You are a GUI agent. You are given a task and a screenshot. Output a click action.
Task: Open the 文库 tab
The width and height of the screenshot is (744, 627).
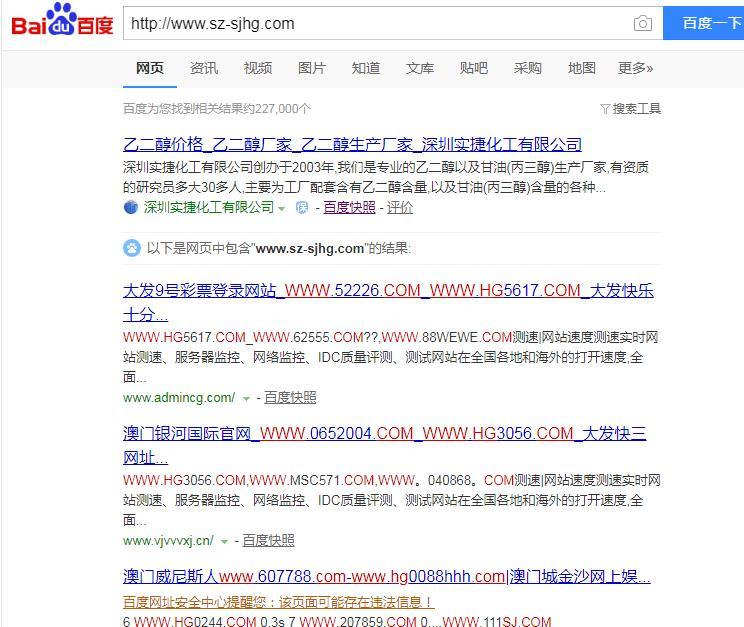(420, 68)
